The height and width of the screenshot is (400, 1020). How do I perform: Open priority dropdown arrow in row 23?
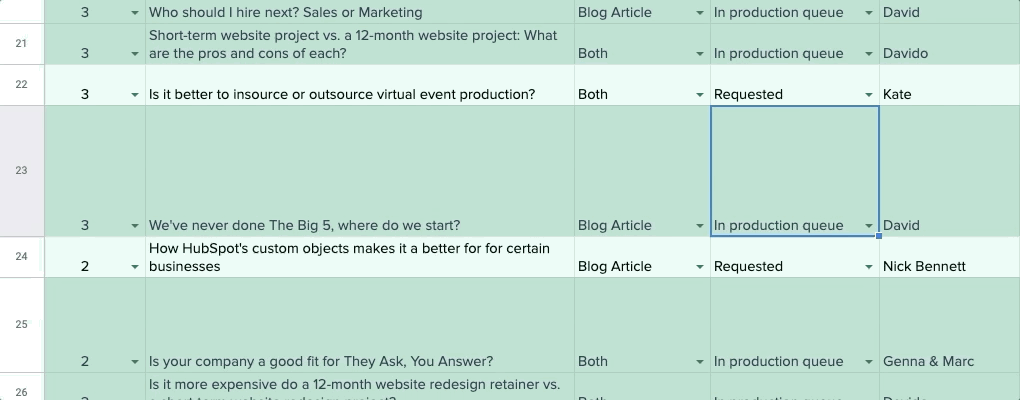point(135,226)
